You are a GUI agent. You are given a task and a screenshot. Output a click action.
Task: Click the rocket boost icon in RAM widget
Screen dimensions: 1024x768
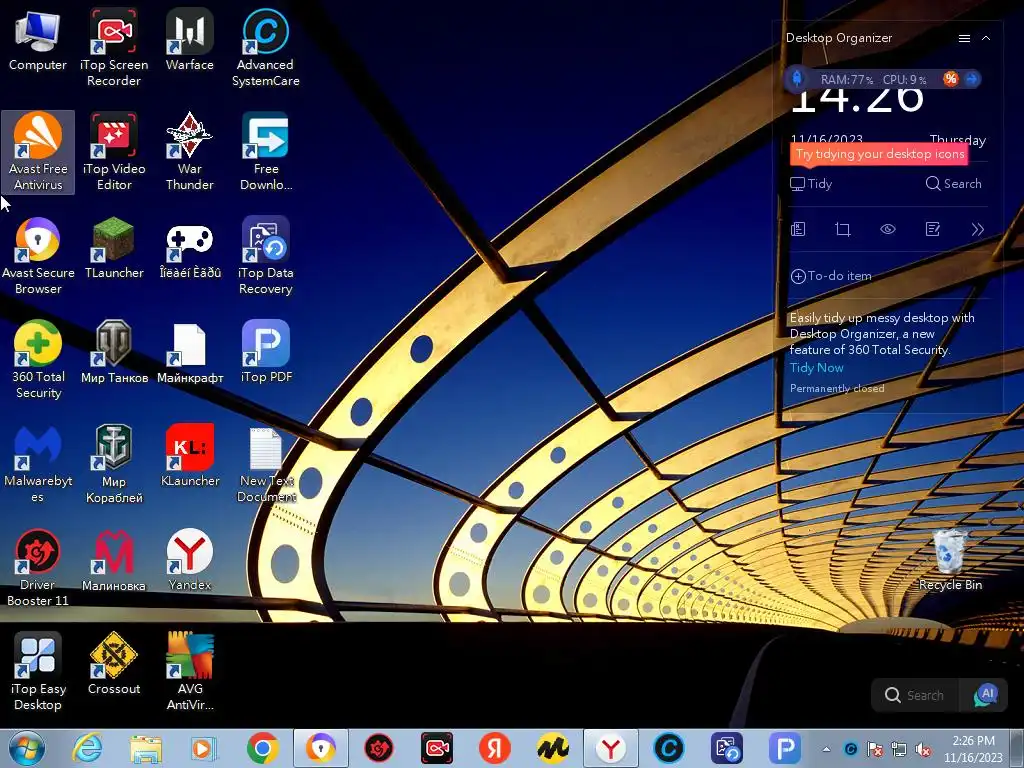click(x=797, y=79)
